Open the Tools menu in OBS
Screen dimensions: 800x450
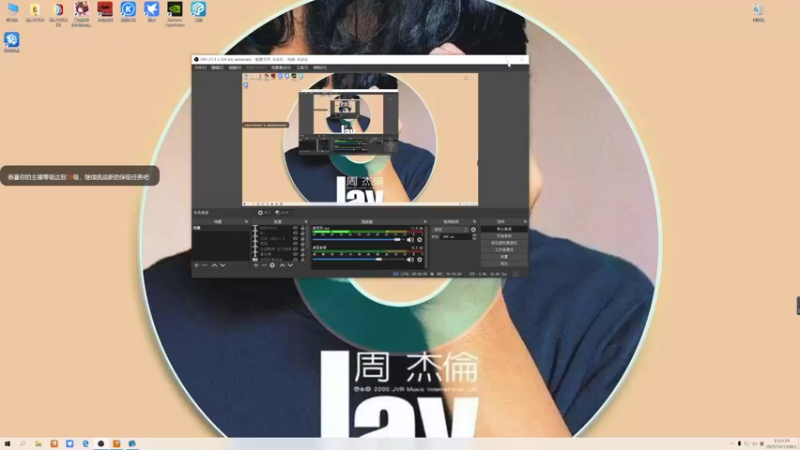302,67
